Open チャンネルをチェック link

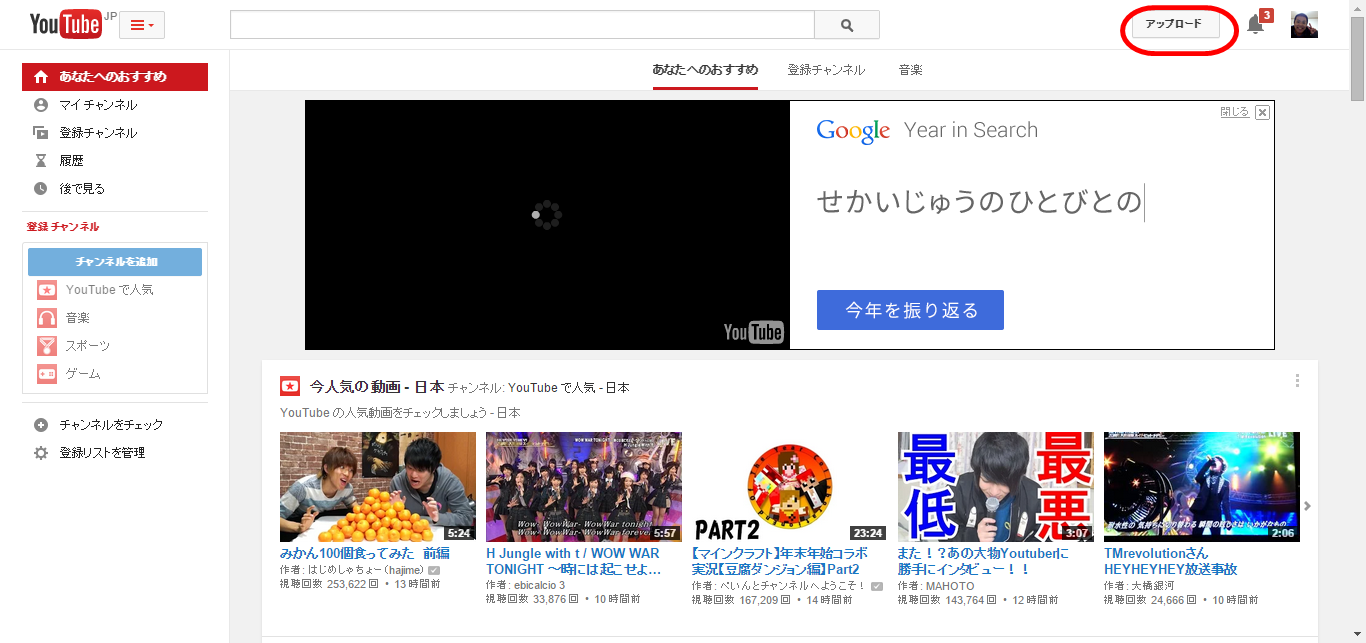click(111, 425)
